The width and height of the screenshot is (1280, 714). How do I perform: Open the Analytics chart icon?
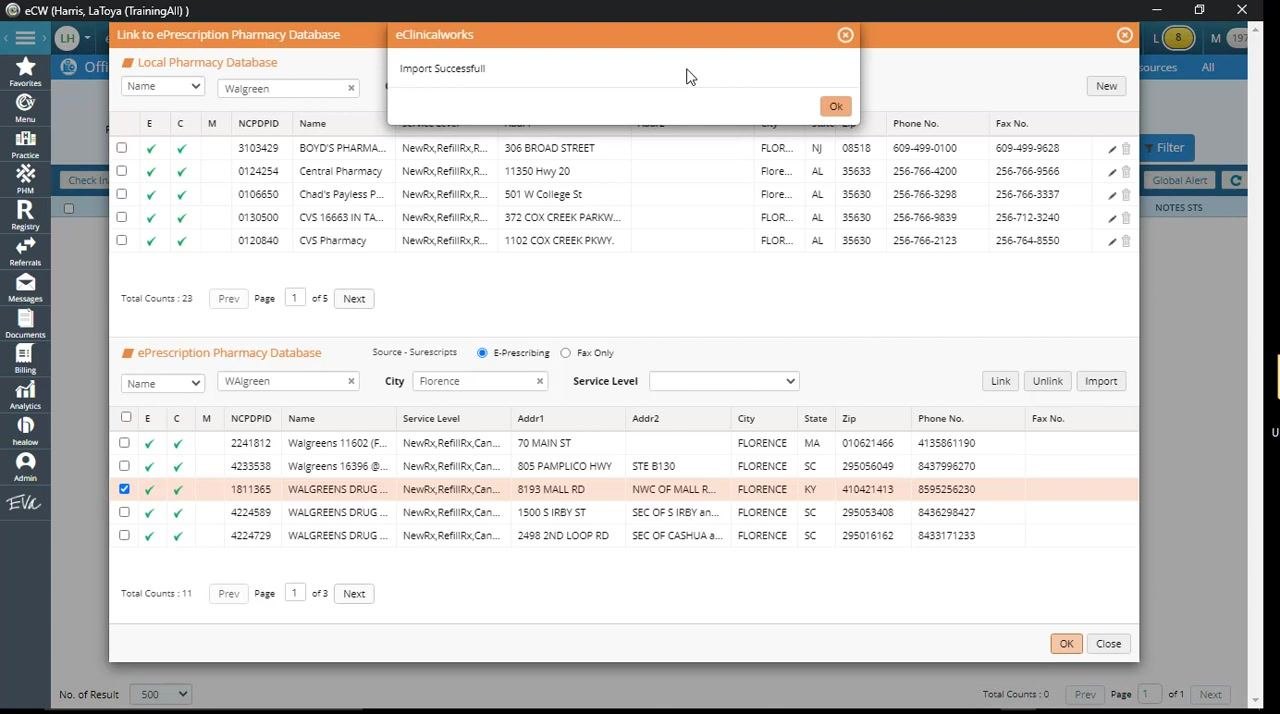tap(25, 395)
